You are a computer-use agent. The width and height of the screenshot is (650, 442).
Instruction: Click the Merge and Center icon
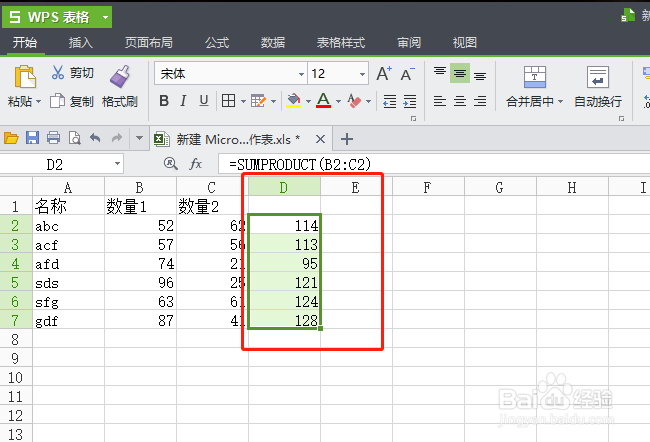534,77
